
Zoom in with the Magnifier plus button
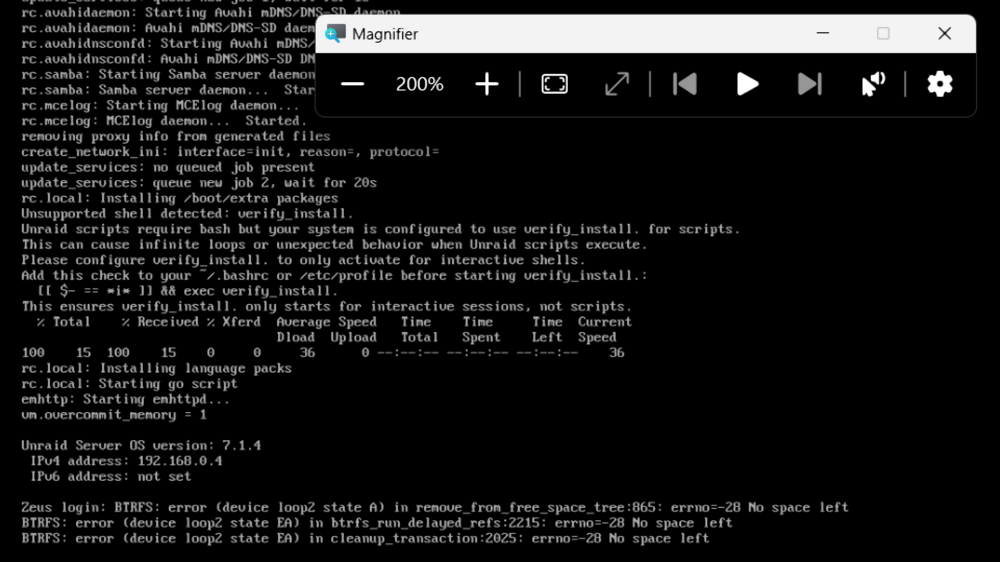pyautogui.click(x=487, y=84)
